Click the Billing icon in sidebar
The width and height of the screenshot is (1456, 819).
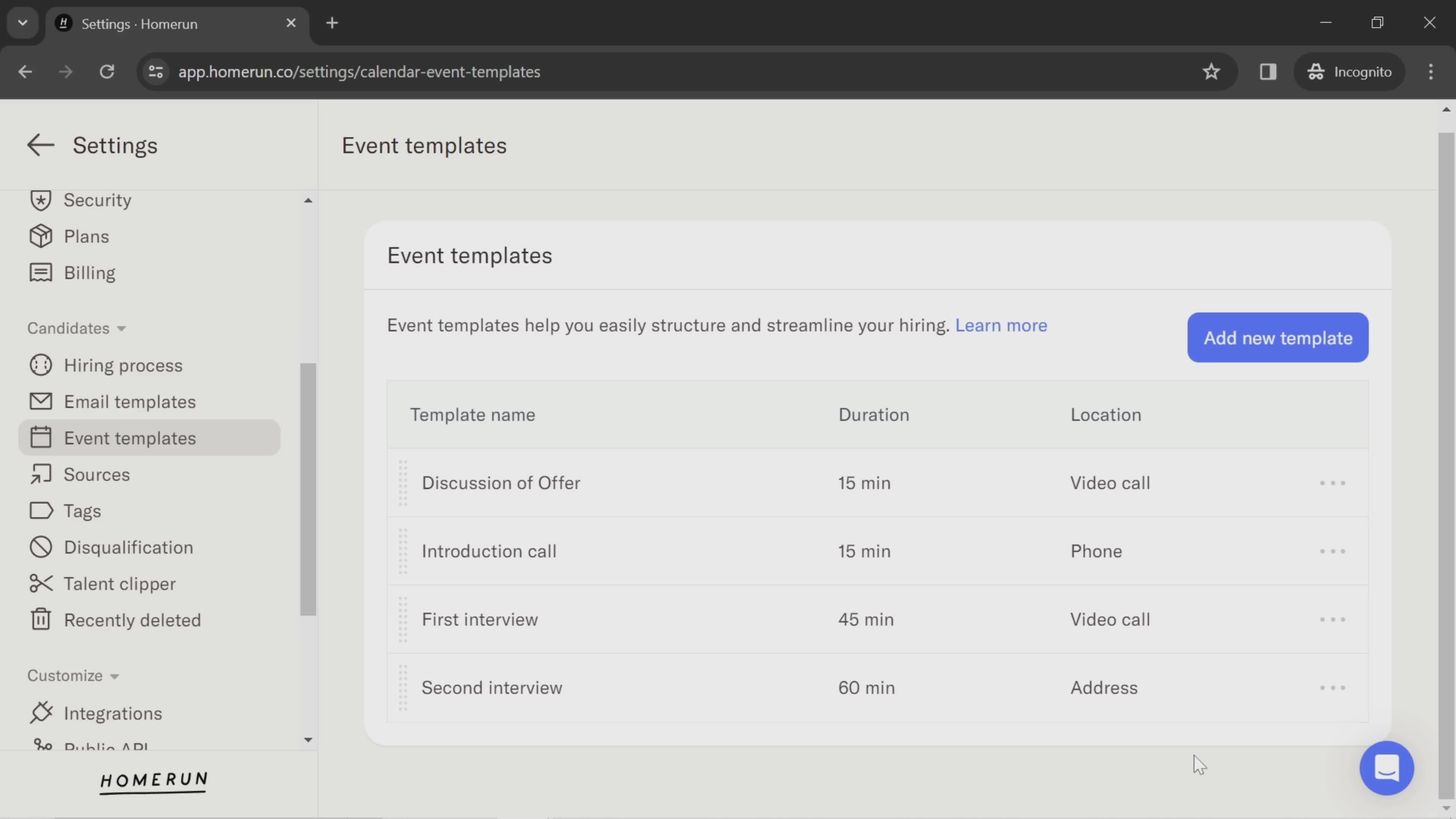pyautogui.click(x=40, y=272)
